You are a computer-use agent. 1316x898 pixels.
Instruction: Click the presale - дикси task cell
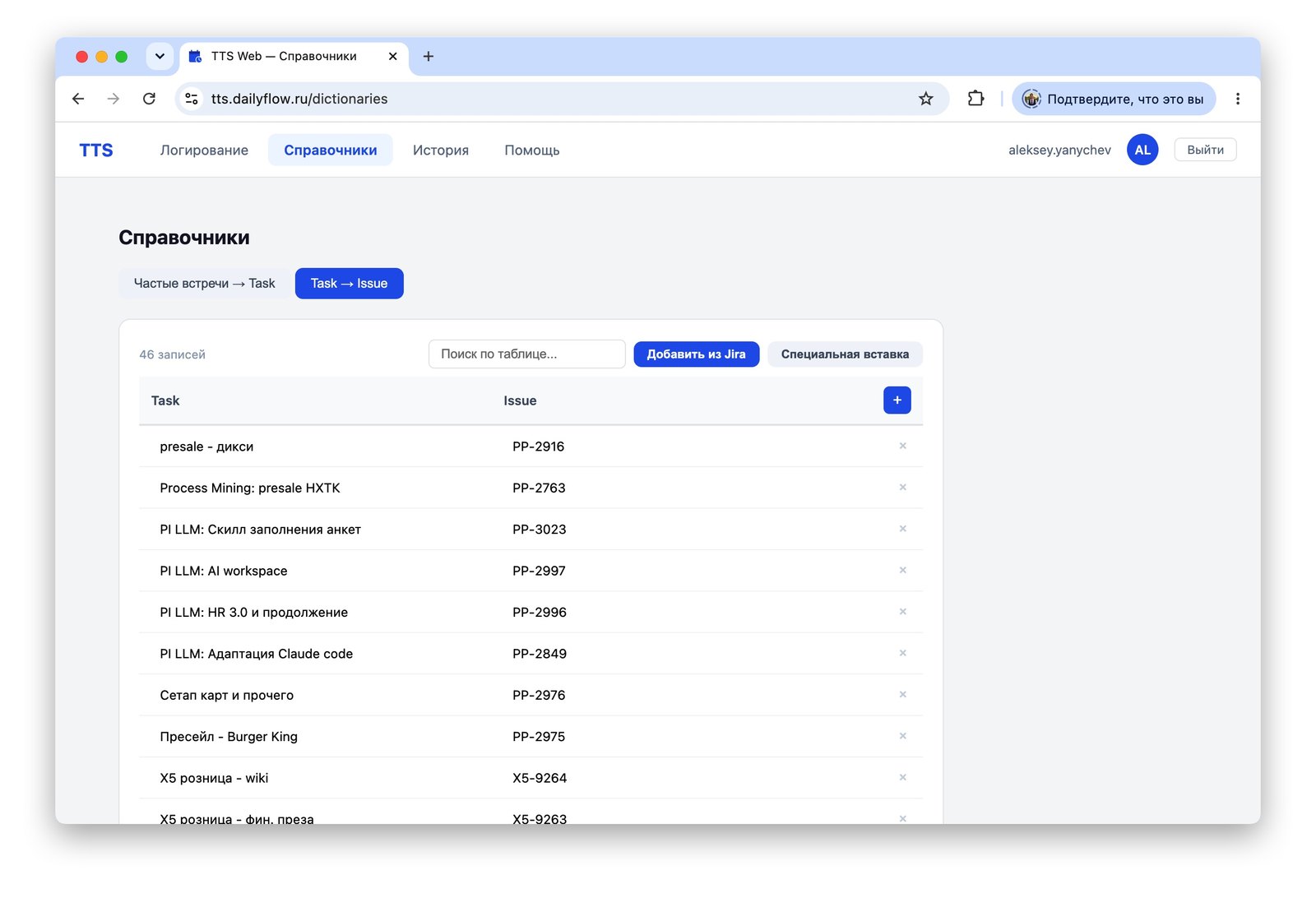coord(206,447)
